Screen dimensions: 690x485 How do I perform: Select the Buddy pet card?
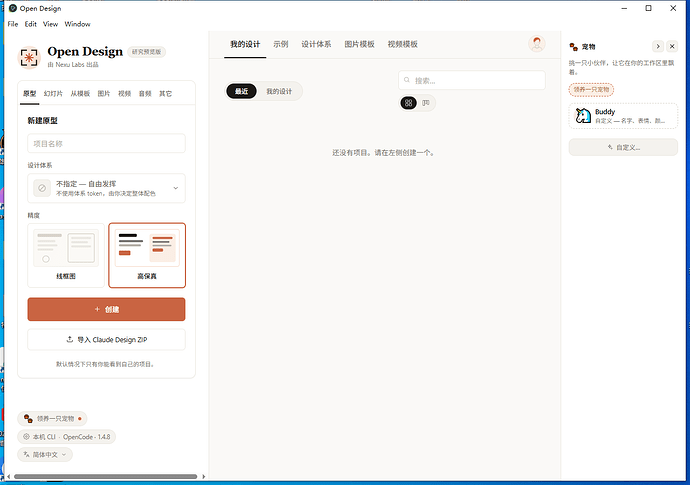tap(623, 116)
